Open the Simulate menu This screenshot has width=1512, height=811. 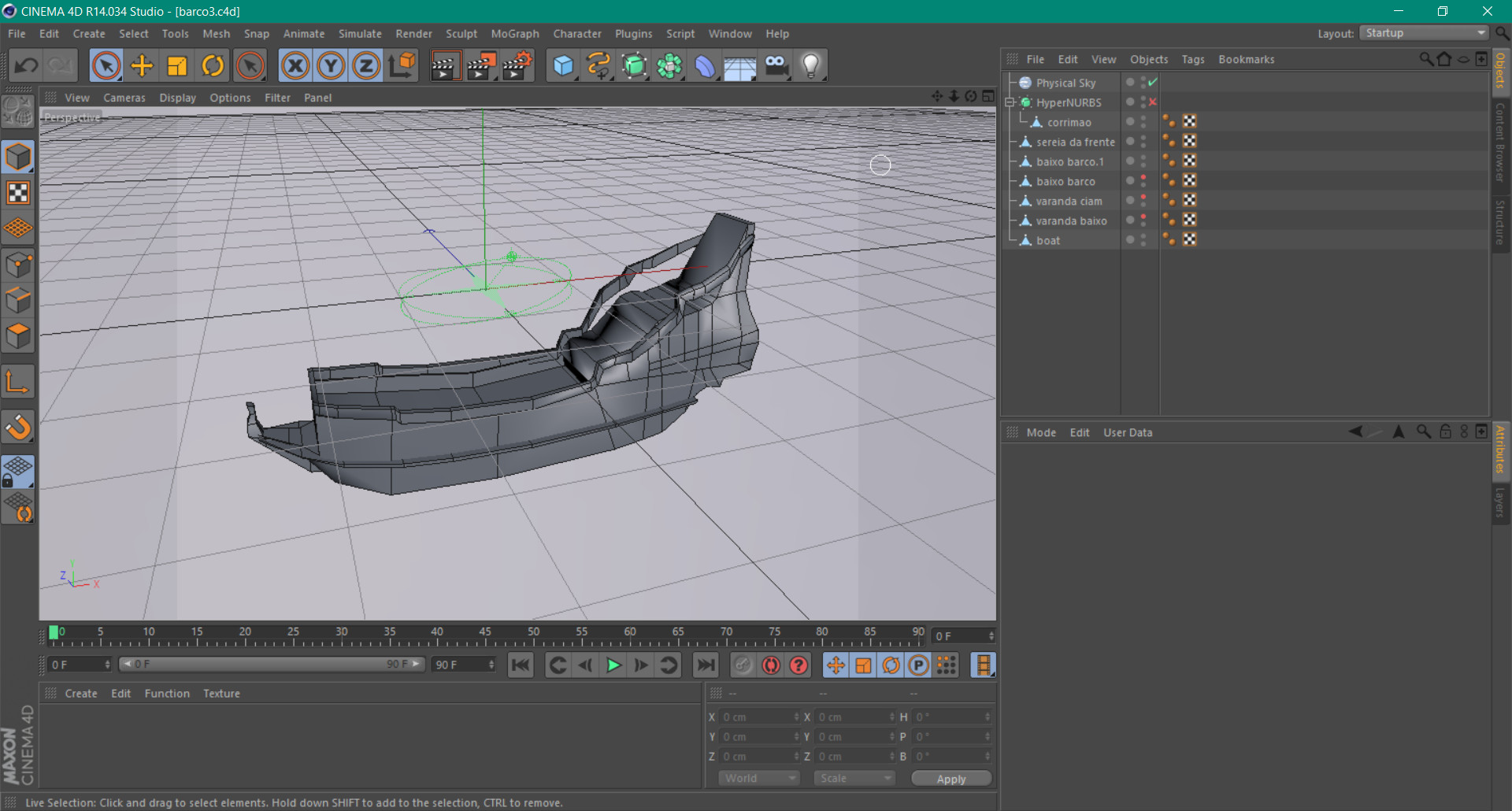coord(360,34)
